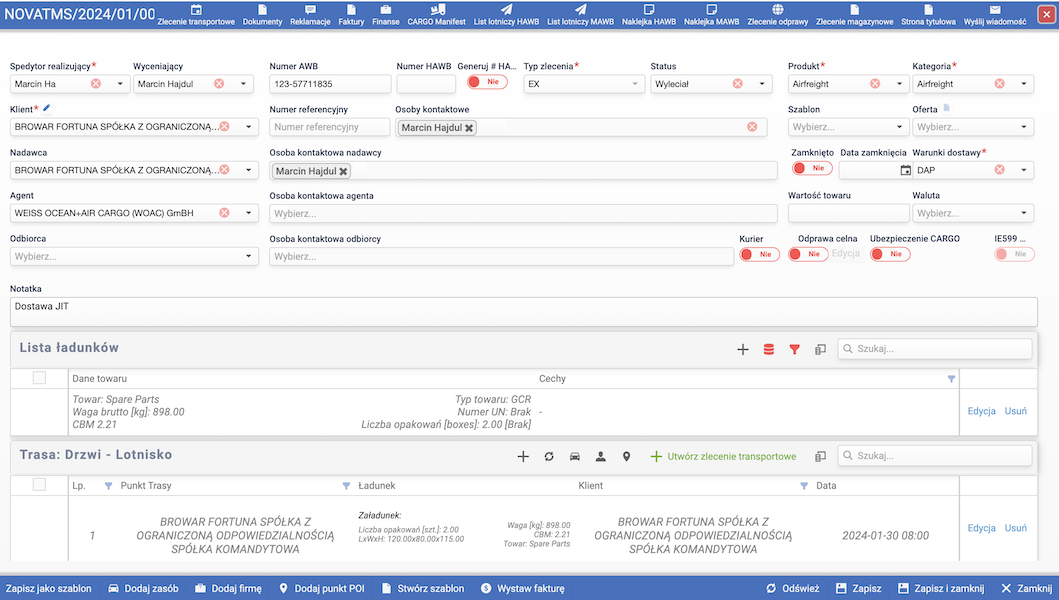Open the Faktury item in top toolbar
Viewport: 1059px width, 600px height.
coord(351,15)
